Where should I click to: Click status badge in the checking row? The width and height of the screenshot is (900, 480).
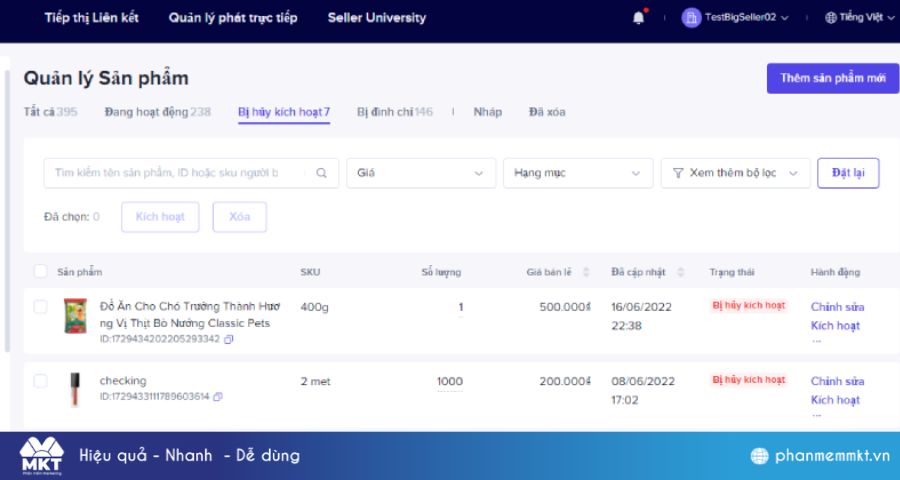click(748, 380)
